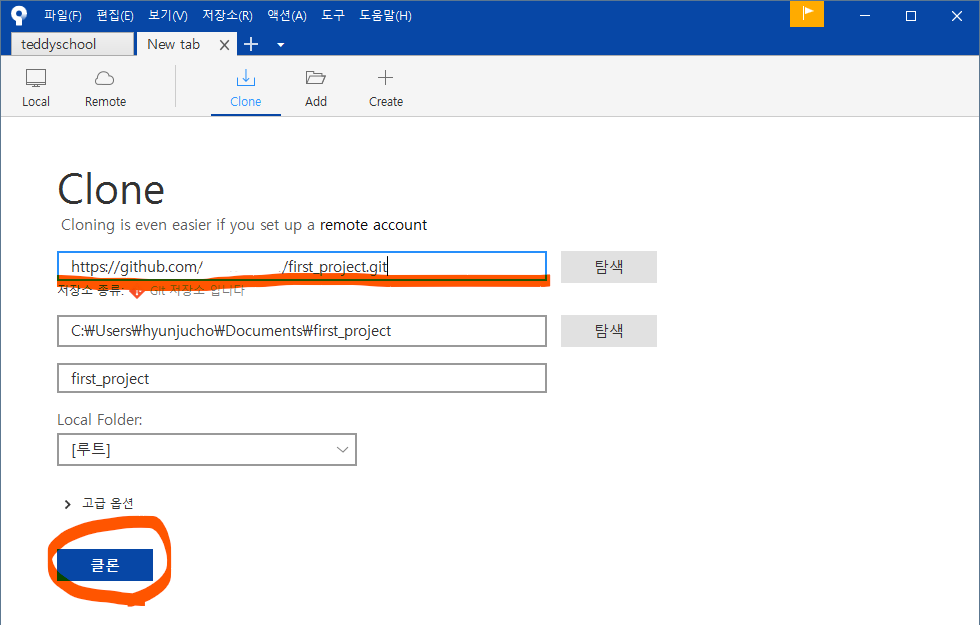Open the 도움말(H) menu
980x626 pixels.
tap(385, 16)
